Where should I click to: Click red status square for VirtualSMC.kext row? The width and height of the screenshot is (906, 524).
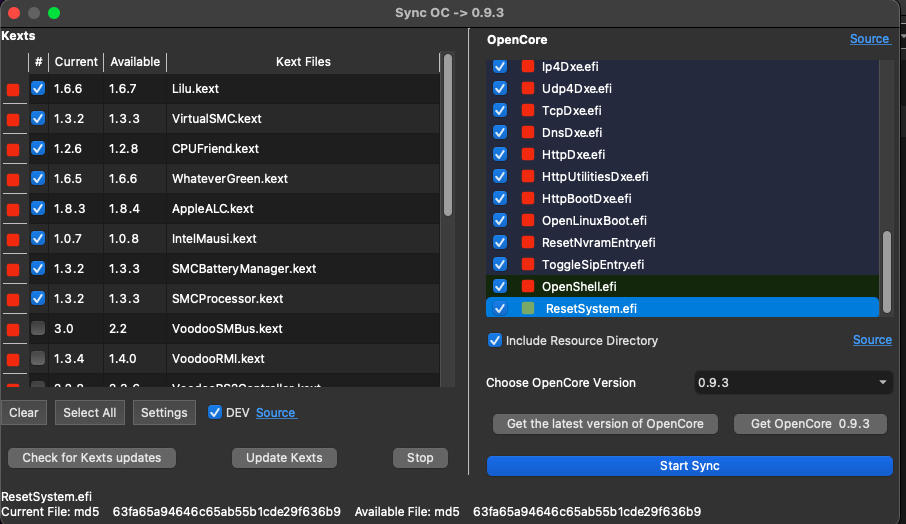pyautogui.click(x=13, y=120)
